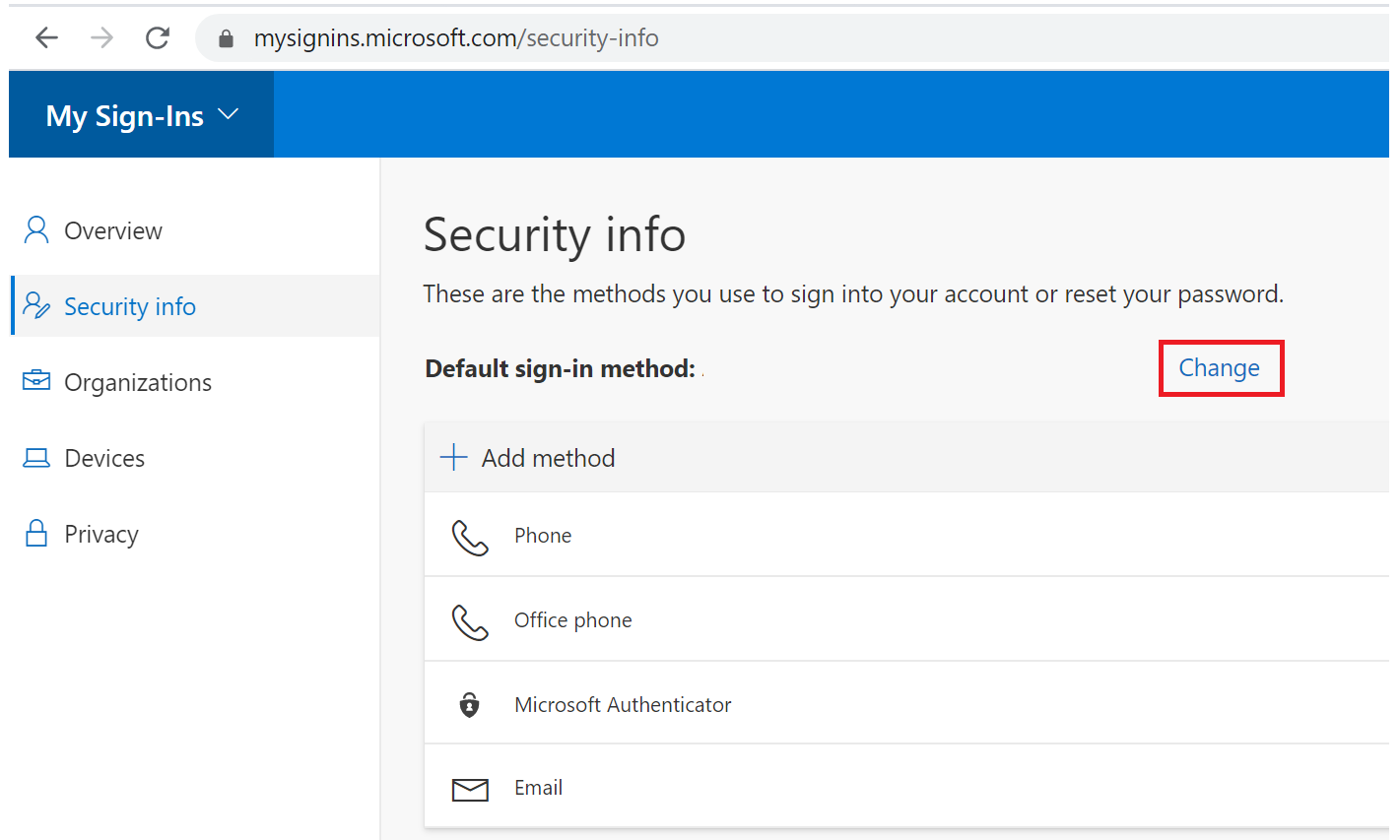Select the Phone method row

(x=543, y=536)
